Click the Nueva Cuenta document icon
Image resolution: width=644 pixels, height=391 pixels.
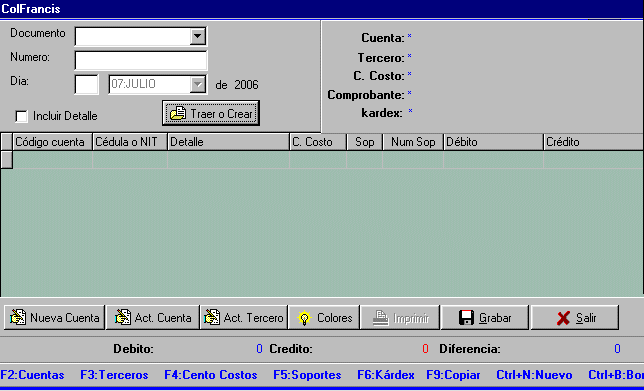point(18,317)
